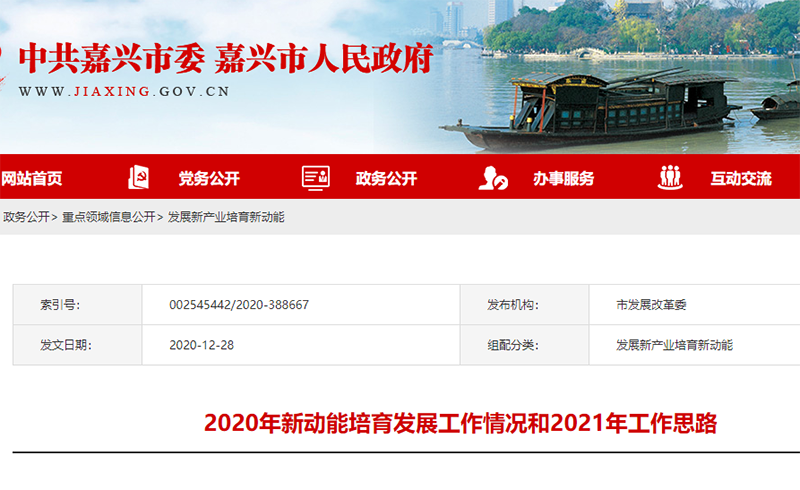This screenshot has width=800, height=490.
Task: Select the 政务公开 label in the red navigation bar
Action: pos(386,179)
